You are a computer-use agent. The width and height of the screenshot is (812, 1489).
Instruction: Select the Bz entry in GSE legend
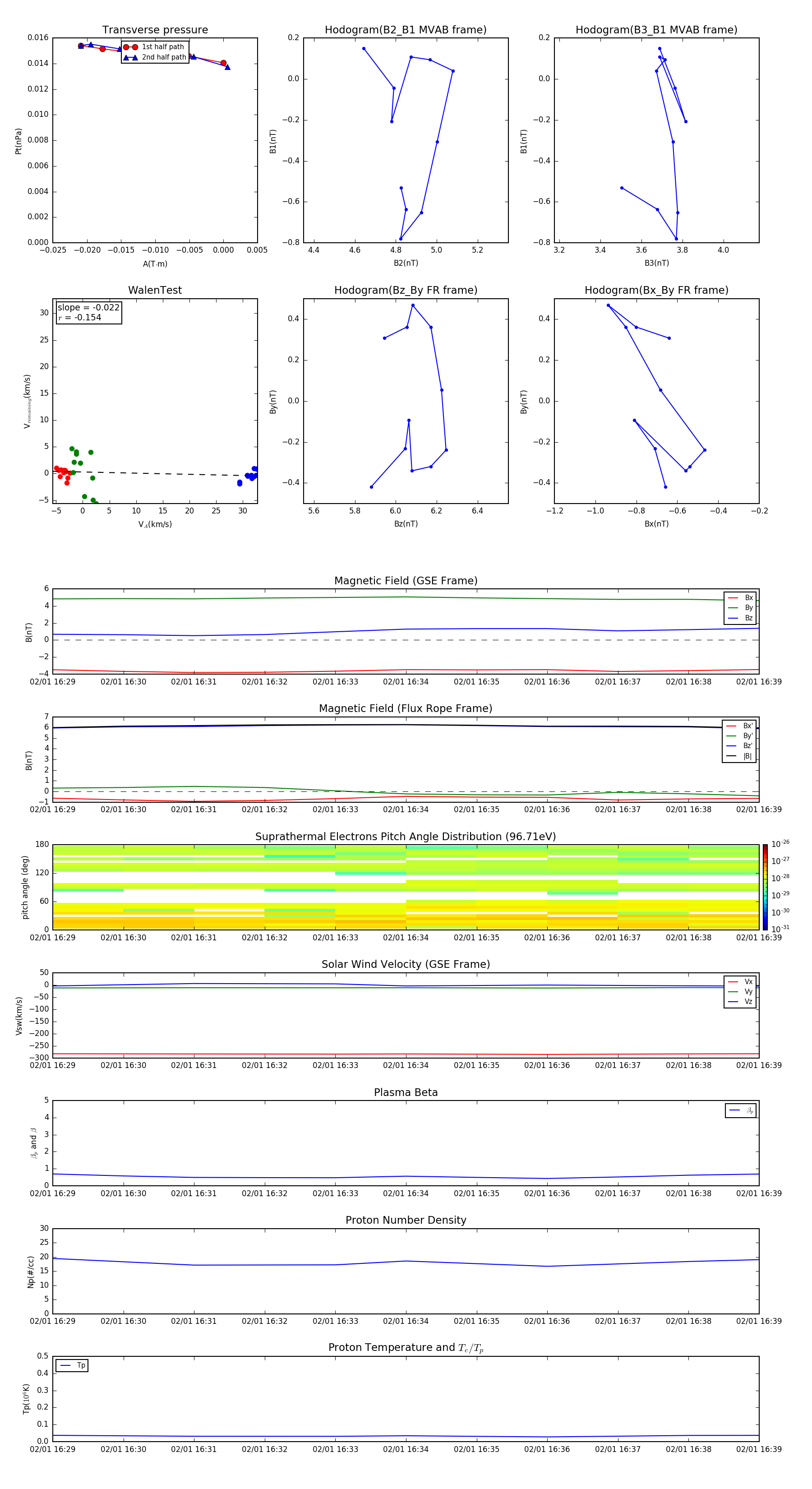pyautogui.click(x=740, y=618)
